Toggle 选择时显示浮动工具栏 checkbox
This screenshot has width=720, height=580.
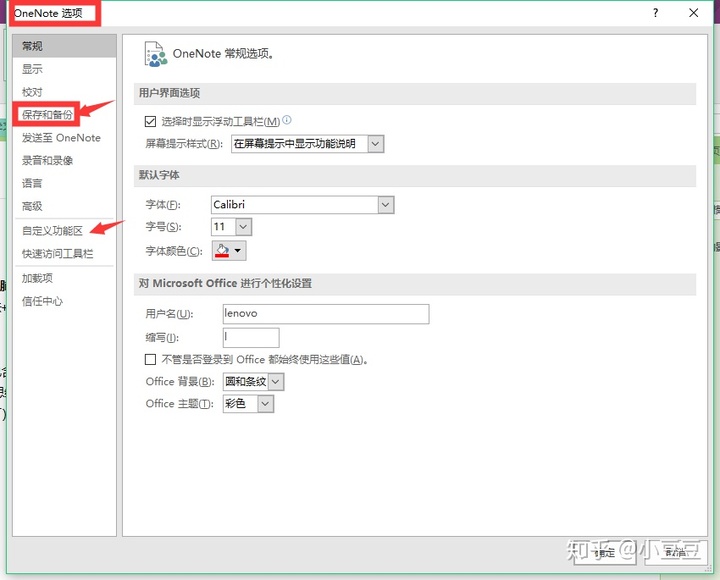pos(150,121)
